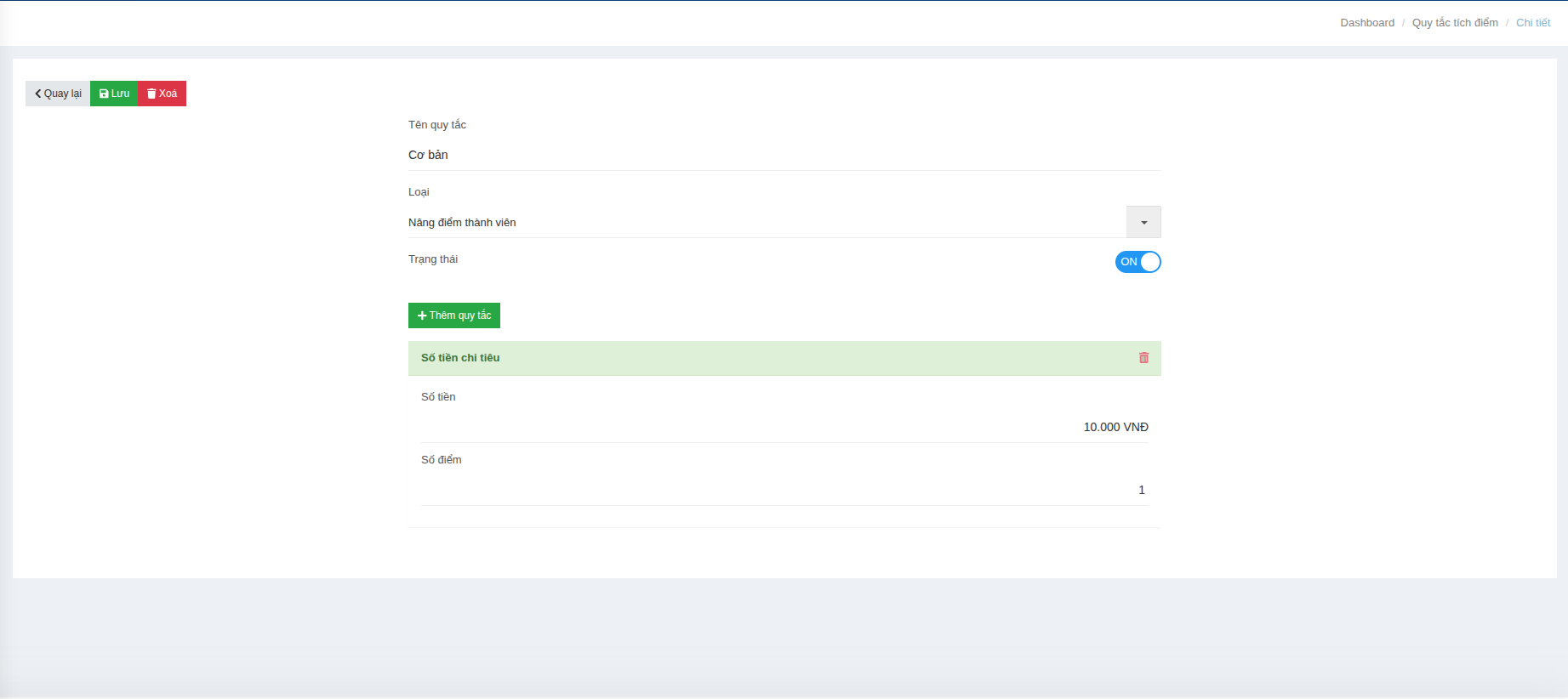Click the floppy disk icon in Lưu button
Screen dimensions: 1568x699
(104, 94)
